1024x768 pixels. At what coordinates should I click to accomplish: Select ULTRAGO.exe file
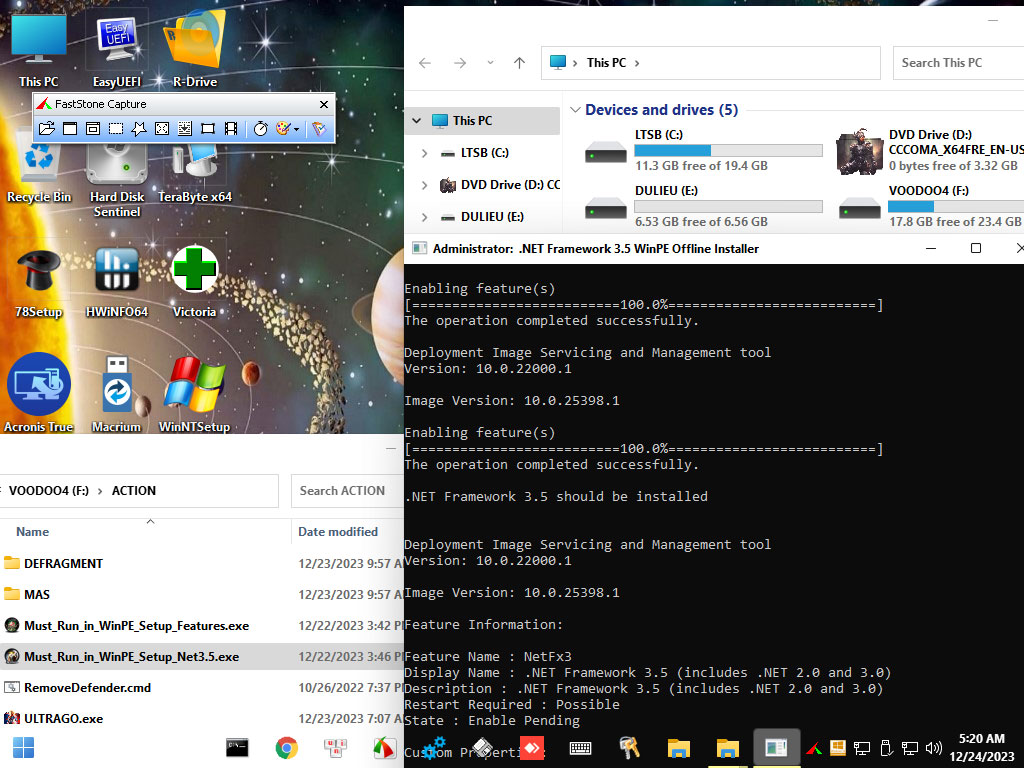click(x=202, y=718)
